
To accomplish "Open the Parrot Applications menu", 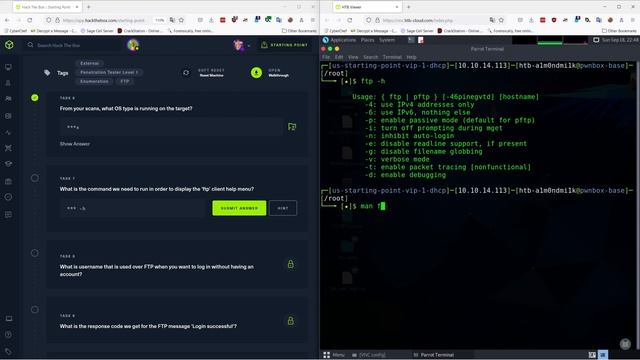I will (339, 40).
